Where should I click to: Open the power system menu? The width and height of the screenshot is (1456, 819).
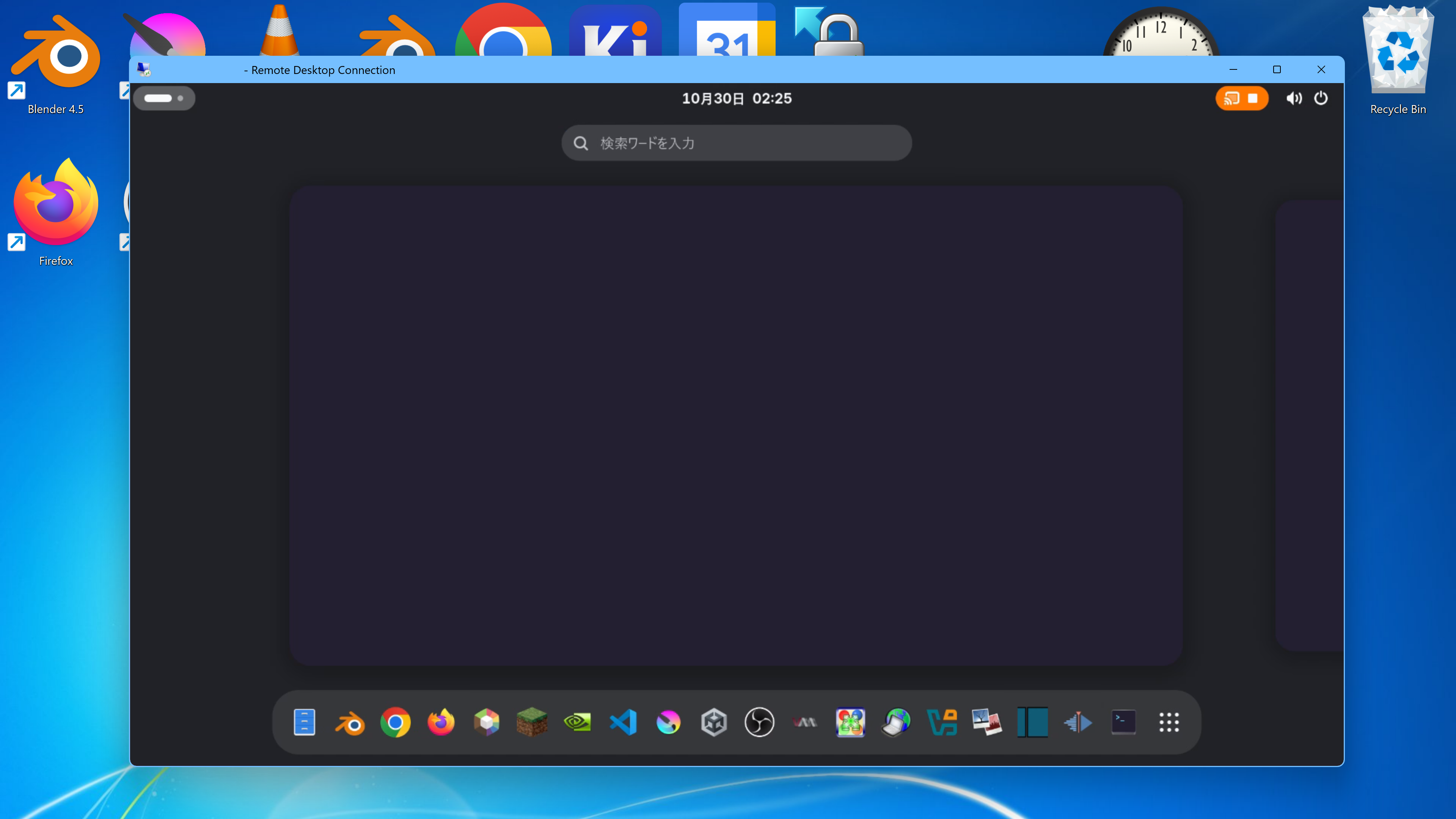point(1321,98)
